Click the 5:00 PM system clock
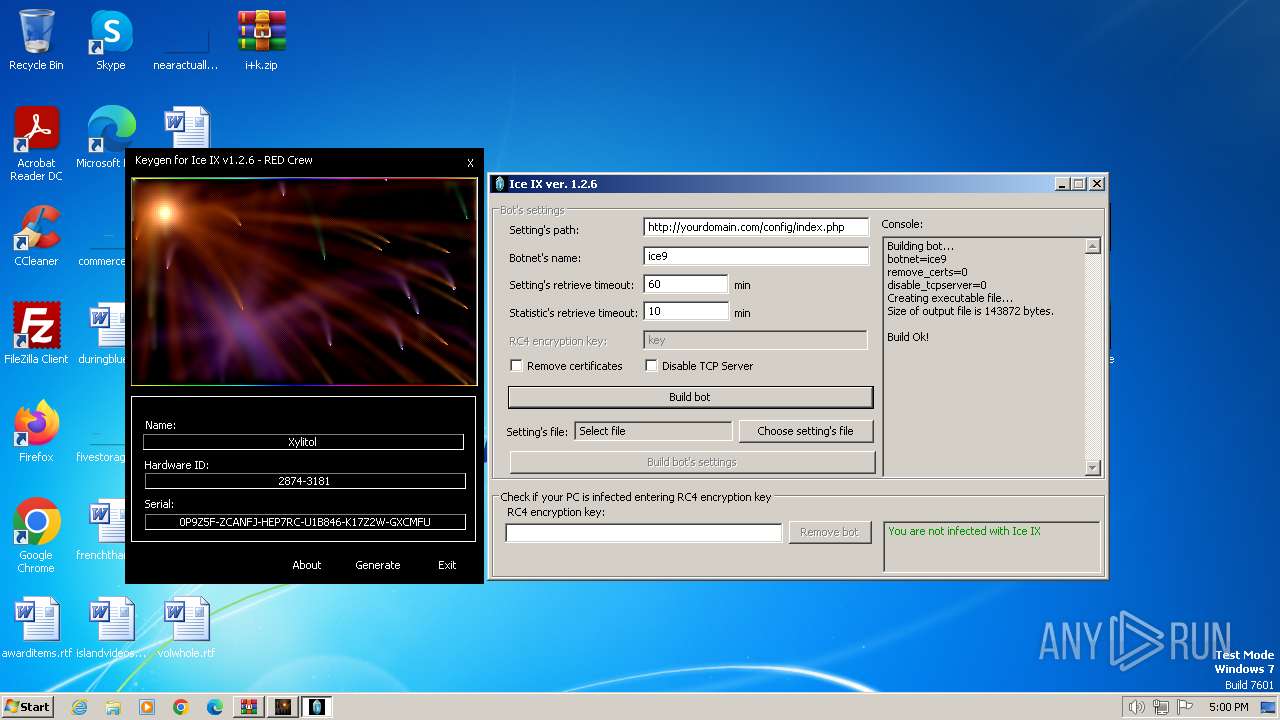The image size is (1280, 720). pyautogui.click(x=1228, y=707)
